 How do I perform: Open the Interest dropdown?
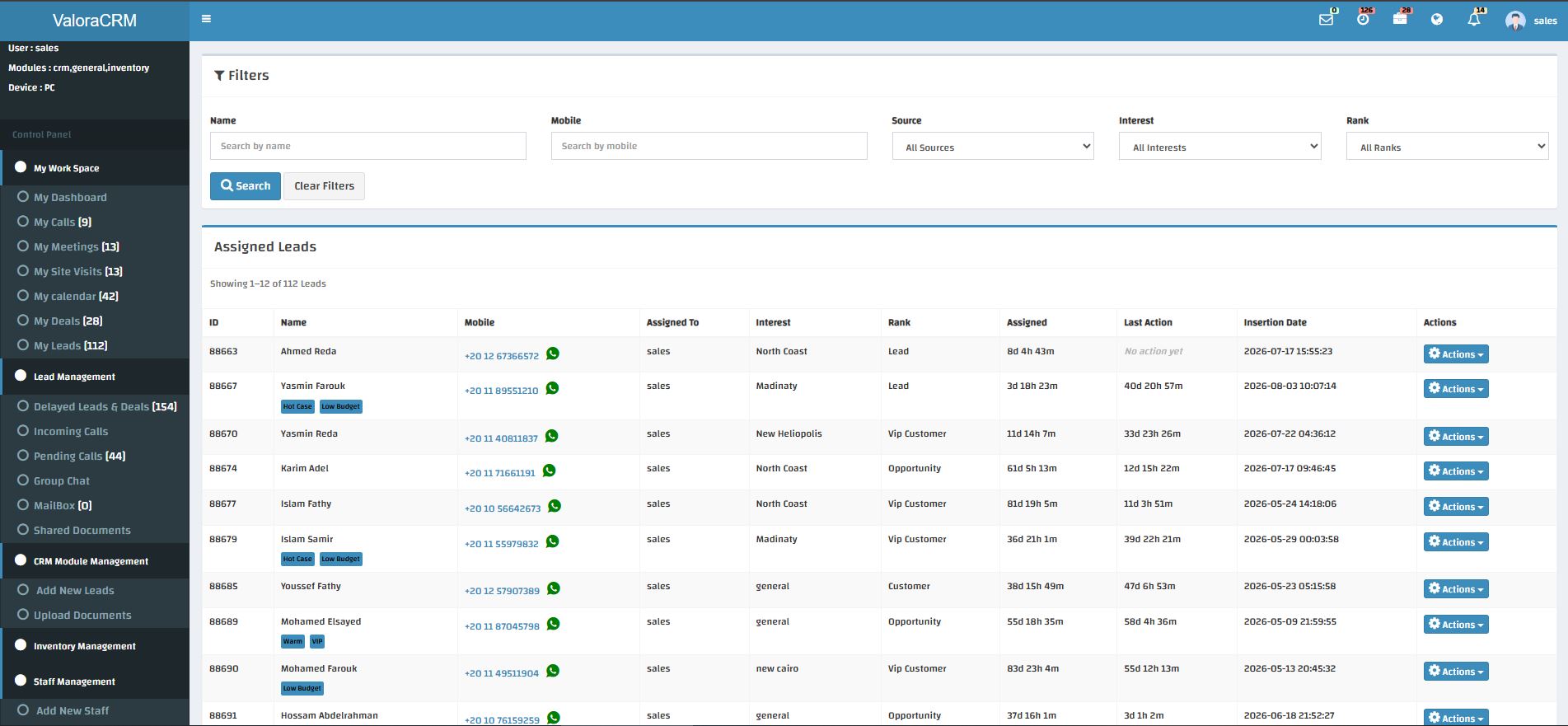[1220, 147]
